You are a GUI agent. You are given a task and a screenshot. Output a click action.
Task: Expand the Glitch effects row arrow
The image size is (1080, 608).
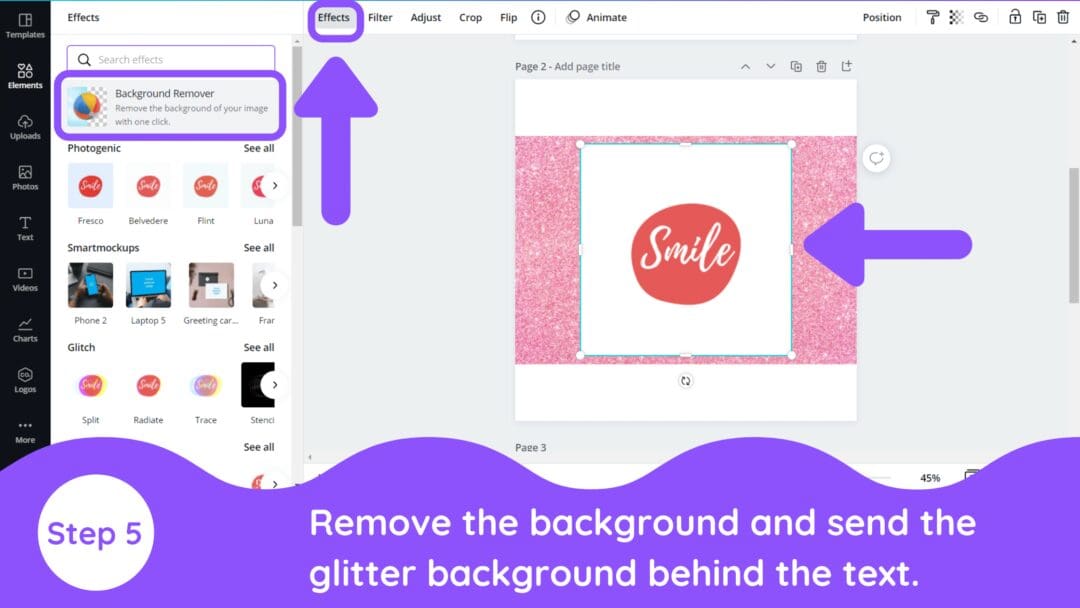[275, 384]
